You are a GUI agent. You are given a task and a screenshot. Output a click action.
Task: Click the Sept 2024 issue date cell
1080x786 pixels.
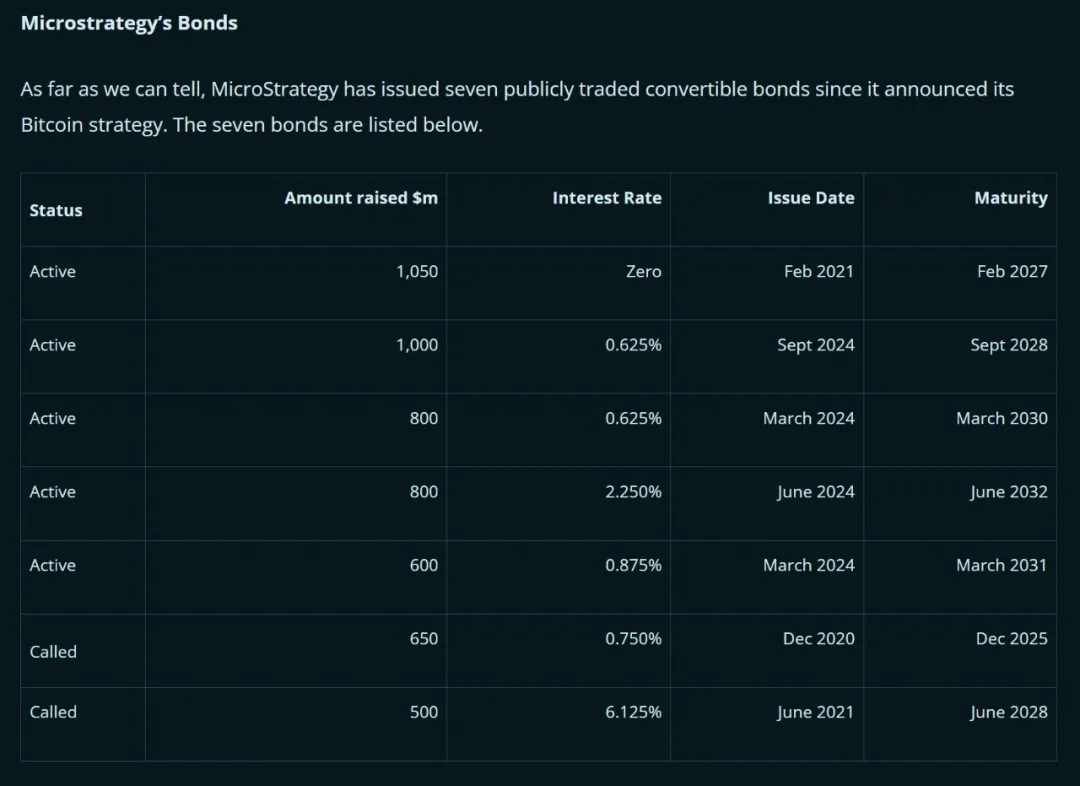coord(816,345)
